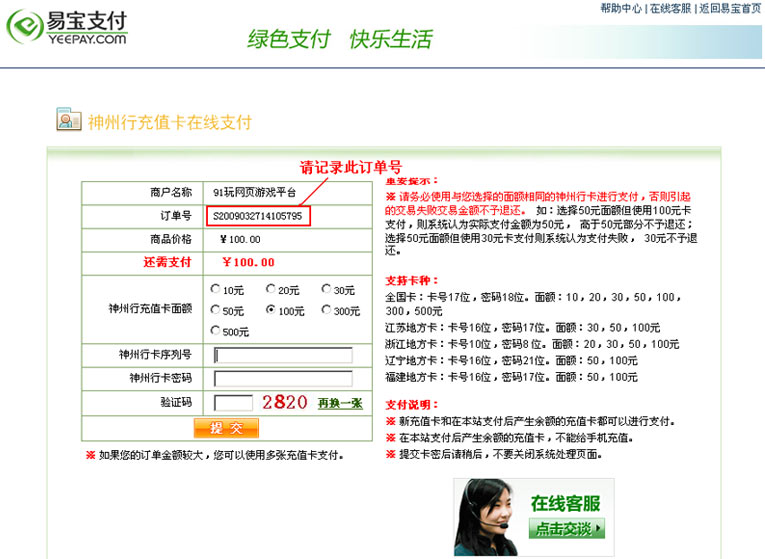Image resolution: width=765 pixels, height=559 pixels.
Task: Select the 100元 card value
Action: (x=270, y=310)
